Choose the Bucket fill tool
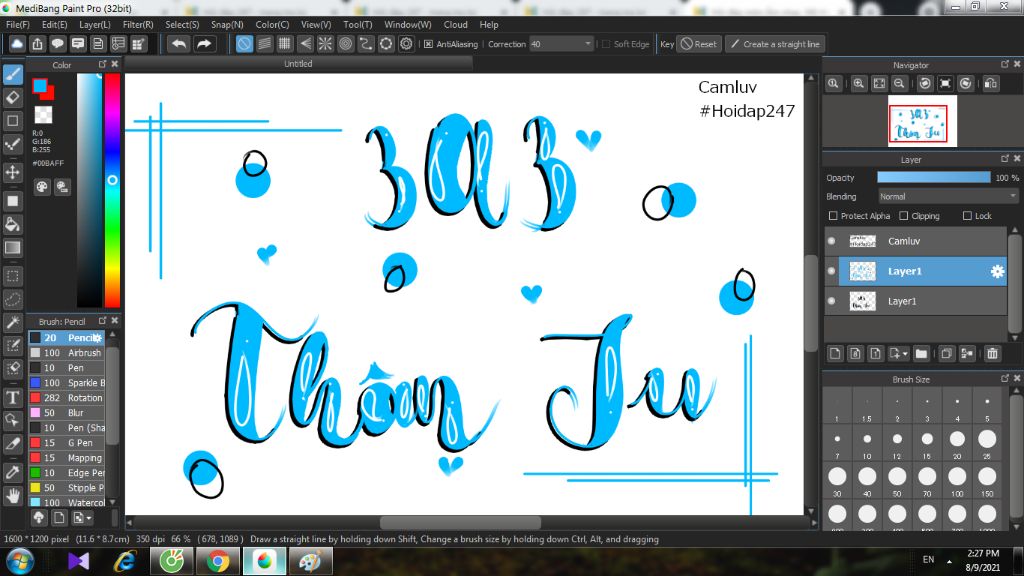The width and height of the screenshot is (1024, 576). coord(12,224)
